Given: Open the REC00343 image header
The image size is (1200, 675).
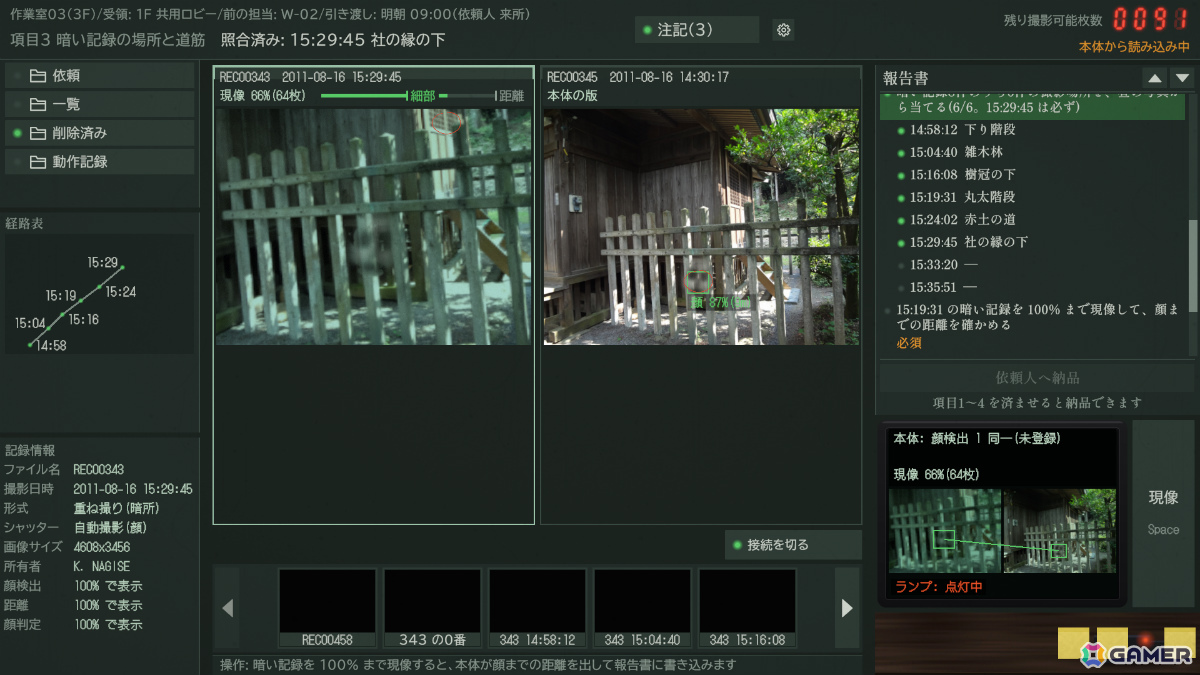Looking at the screenshot, I should [x=373, y=77].
